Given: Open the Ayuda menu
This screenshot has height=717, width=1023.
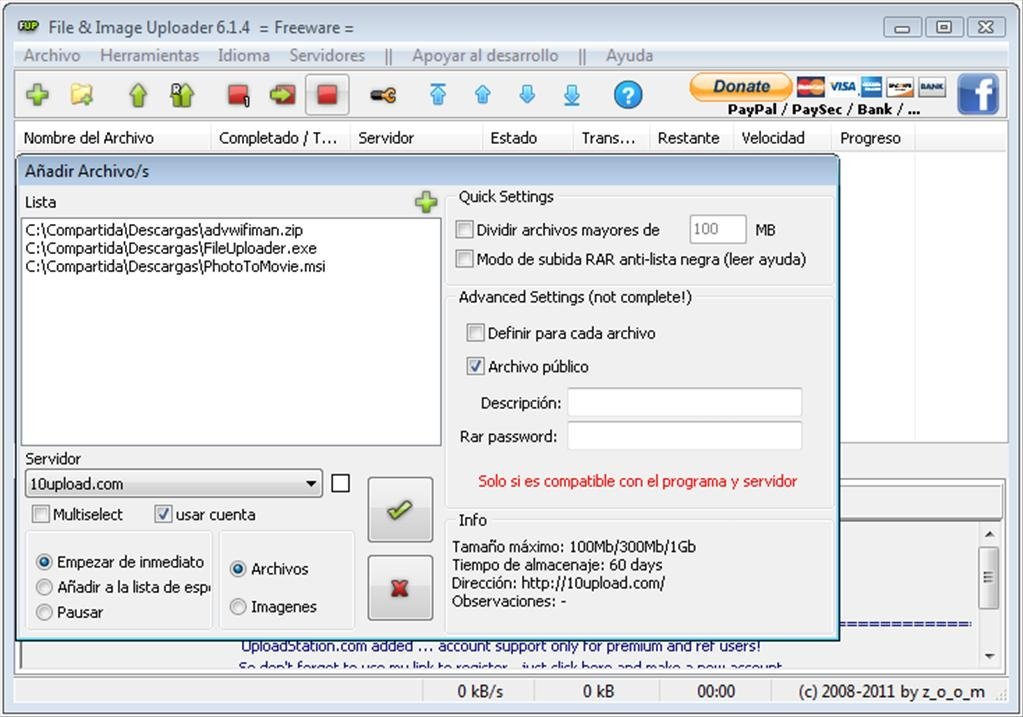Looking at the screenshot, I should pyautogui.click(x=629, y=55).
